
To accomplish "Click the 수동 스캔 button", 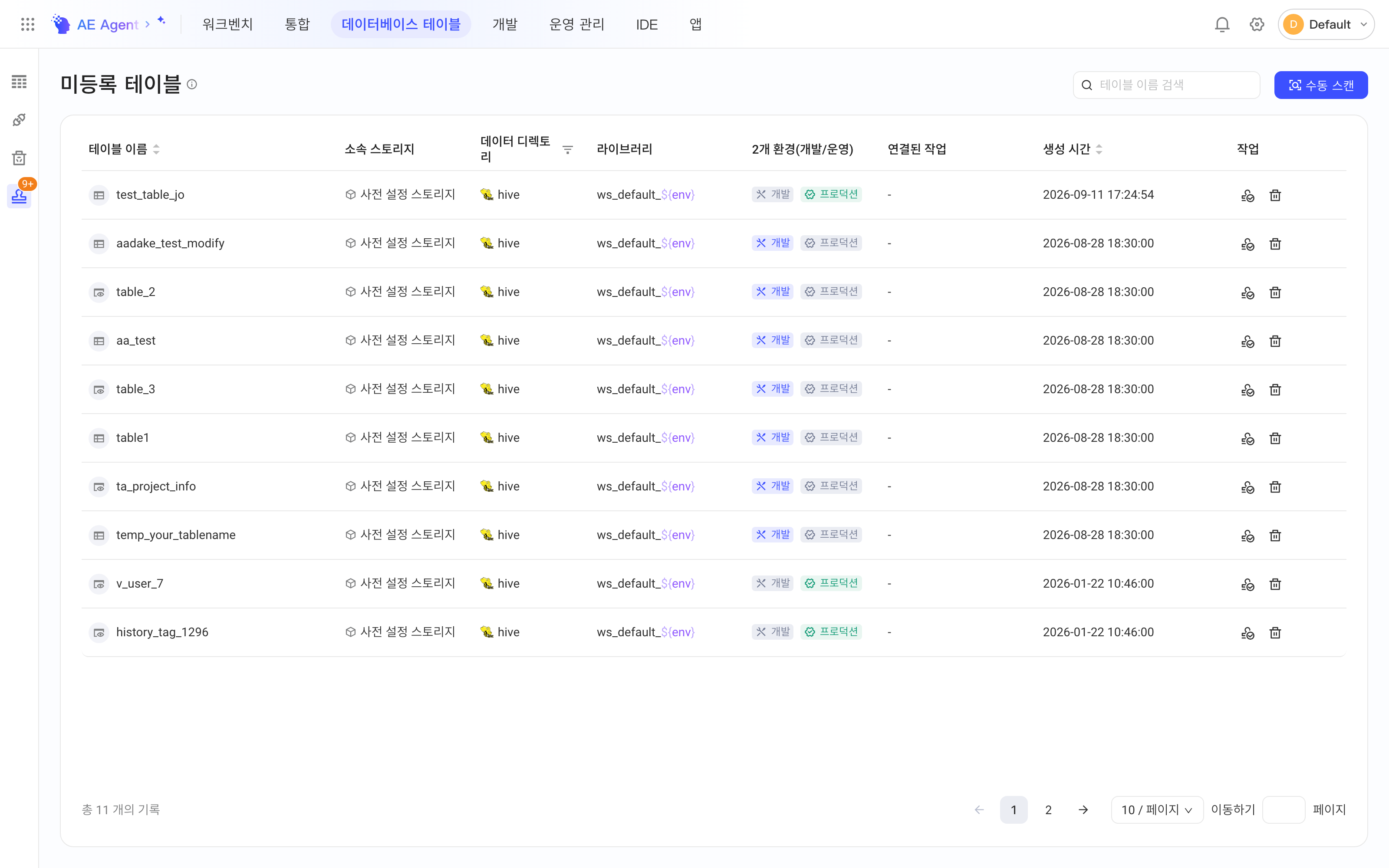I will pyautogui.click(x=1321, y=85).
